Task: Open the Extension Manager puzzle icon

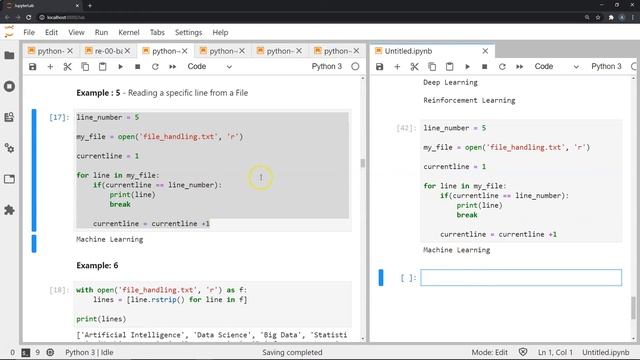Action: click(9, 210)
